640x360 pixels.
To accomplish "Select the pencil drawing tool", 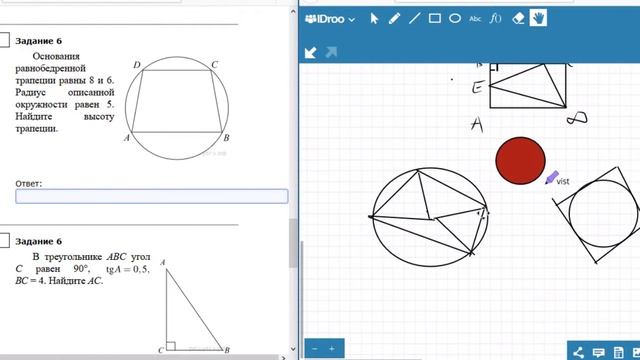I will tap(394, 18).
